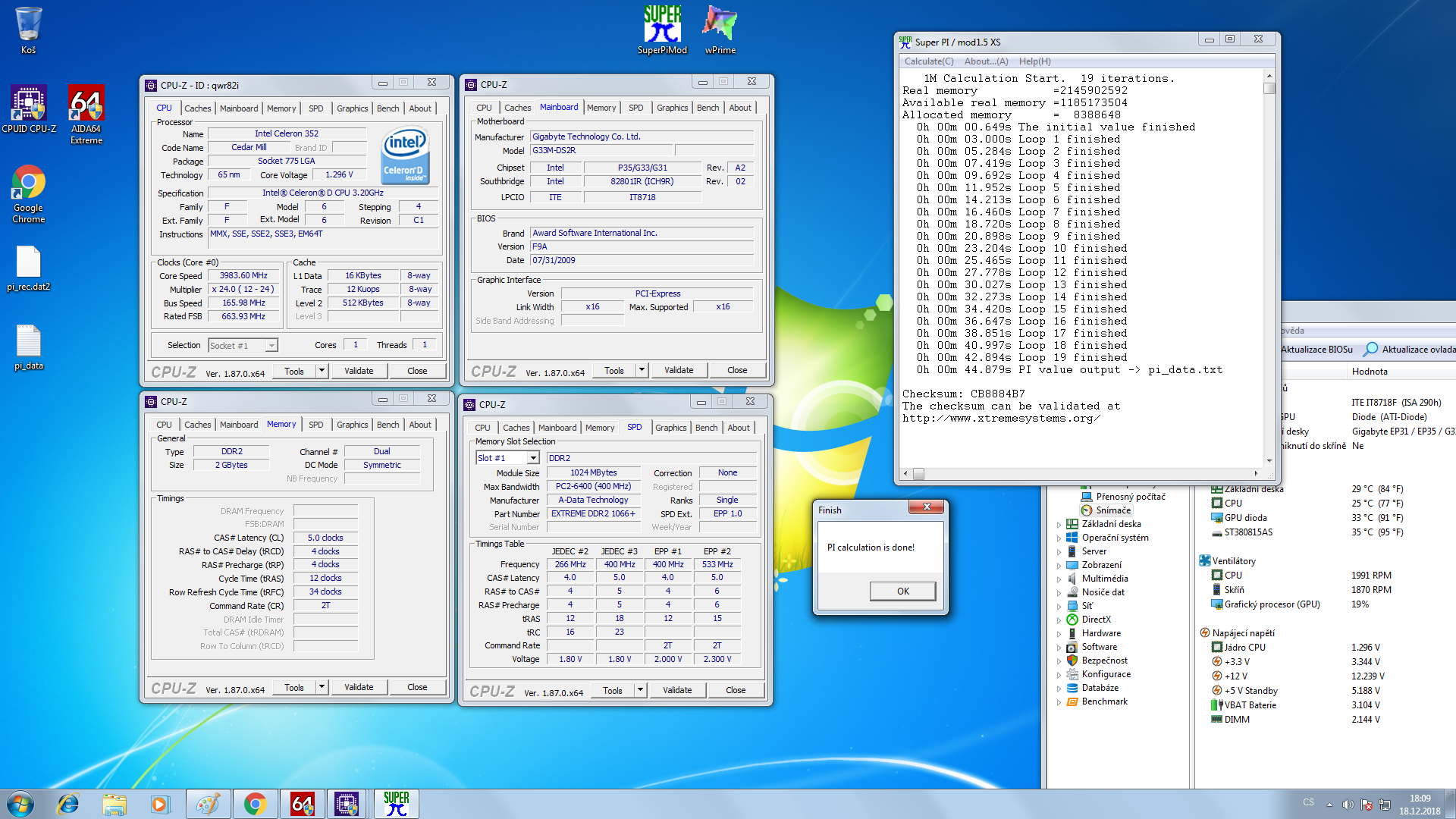1456x819 pixels.
Task: Click Super PI vertical scrollbar thumb
Action: click(x=1269, y=88)
